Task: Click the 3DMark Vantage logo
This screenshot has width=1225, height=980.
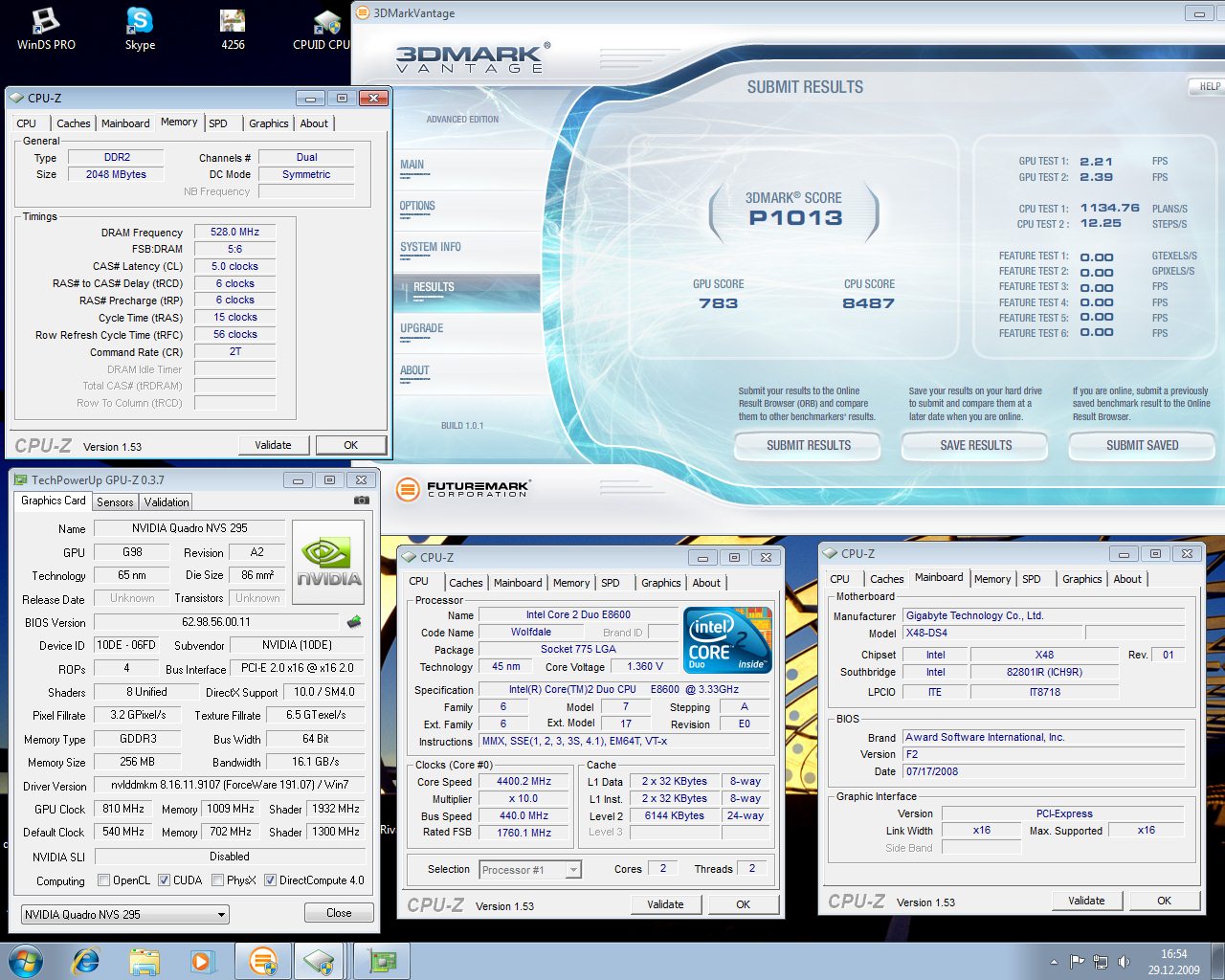Action: pos(473,57)
